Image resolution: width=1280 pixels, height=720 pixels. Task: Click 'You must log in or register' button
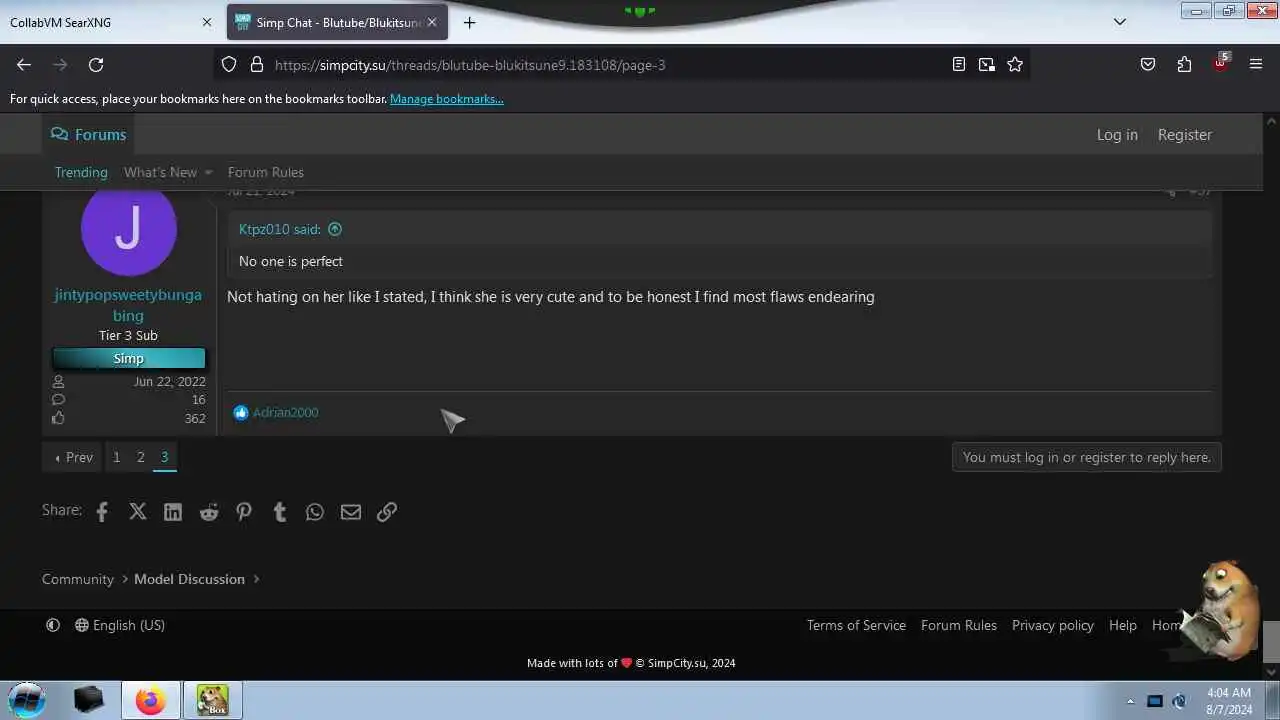1087,457
